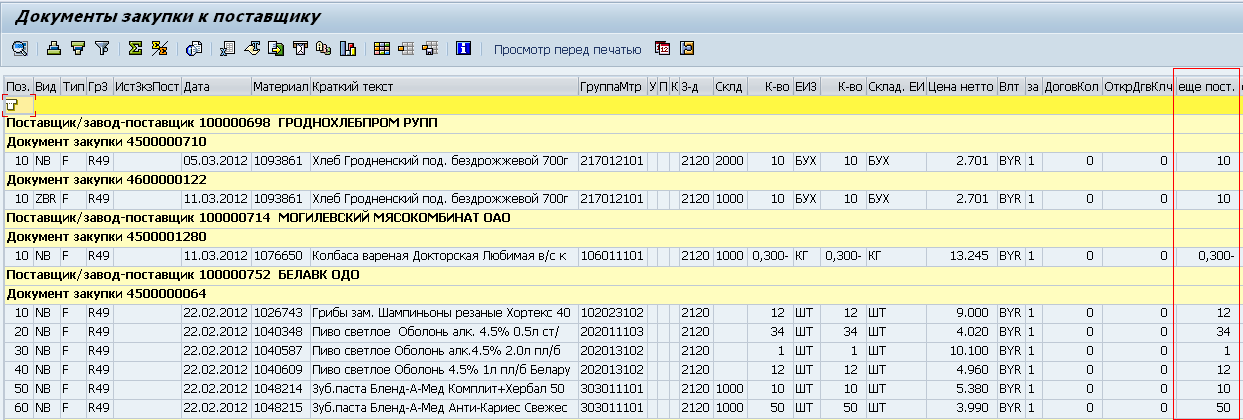Screen dimensions: 1243x420
Task: Click the Просмотр перед печатью button
Action: 567,49
